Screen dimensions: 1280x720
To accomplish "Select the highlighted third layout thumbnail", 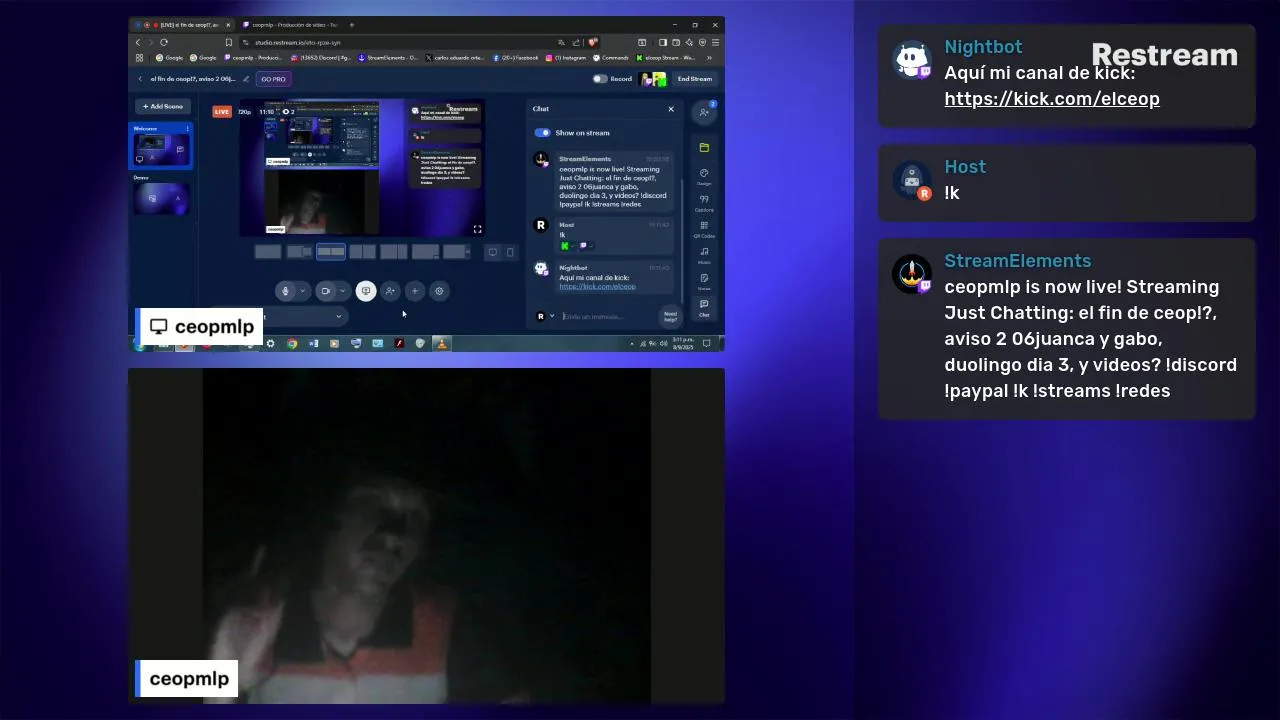I will pos(331,252).
